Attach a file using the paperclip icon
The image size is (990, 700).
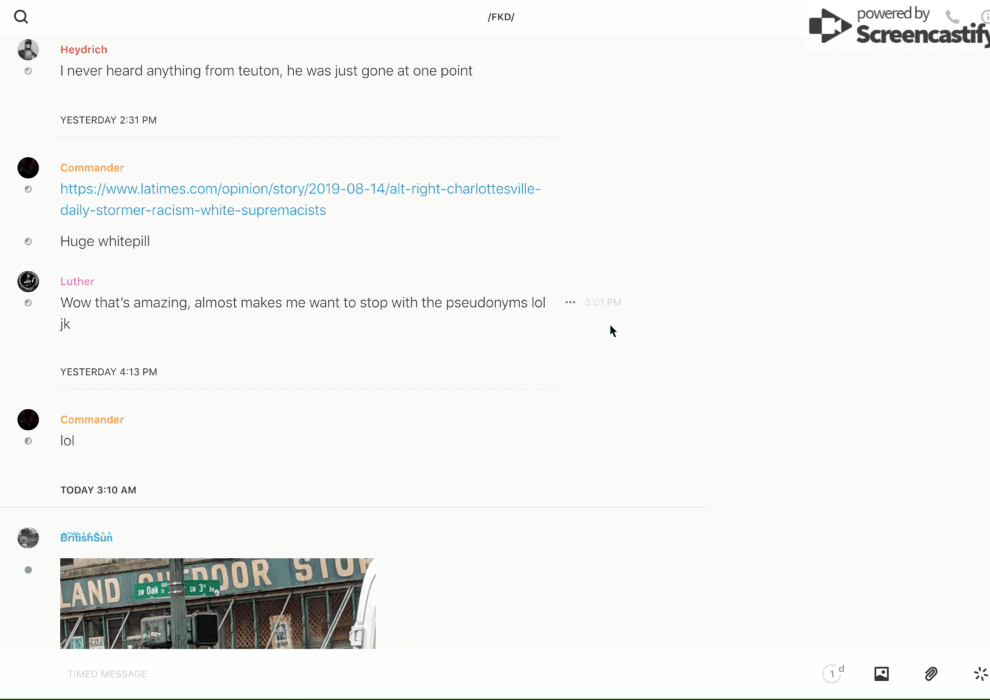click(x=931, y=674)
